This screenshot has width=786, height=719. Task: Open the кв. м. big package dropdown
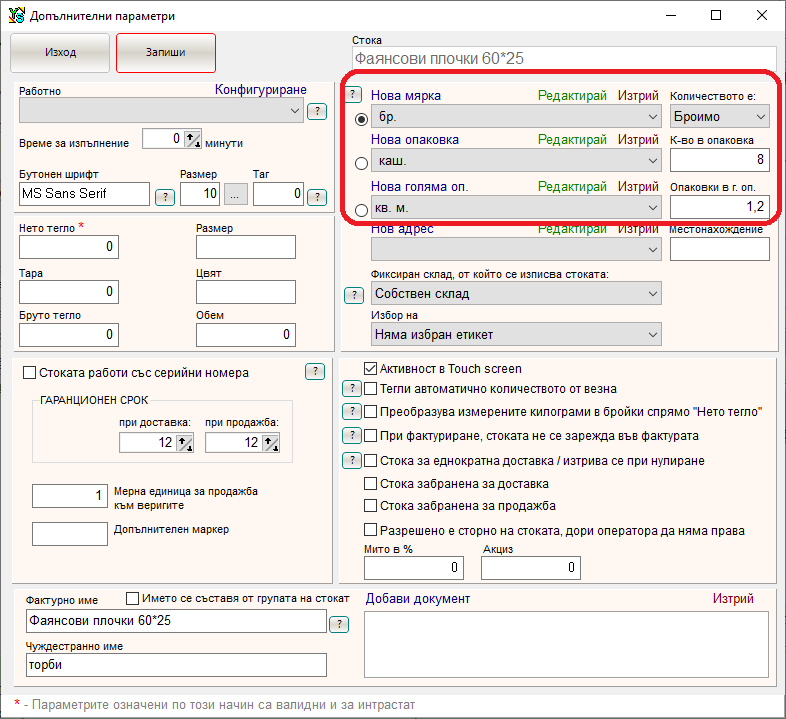[516, 208]
